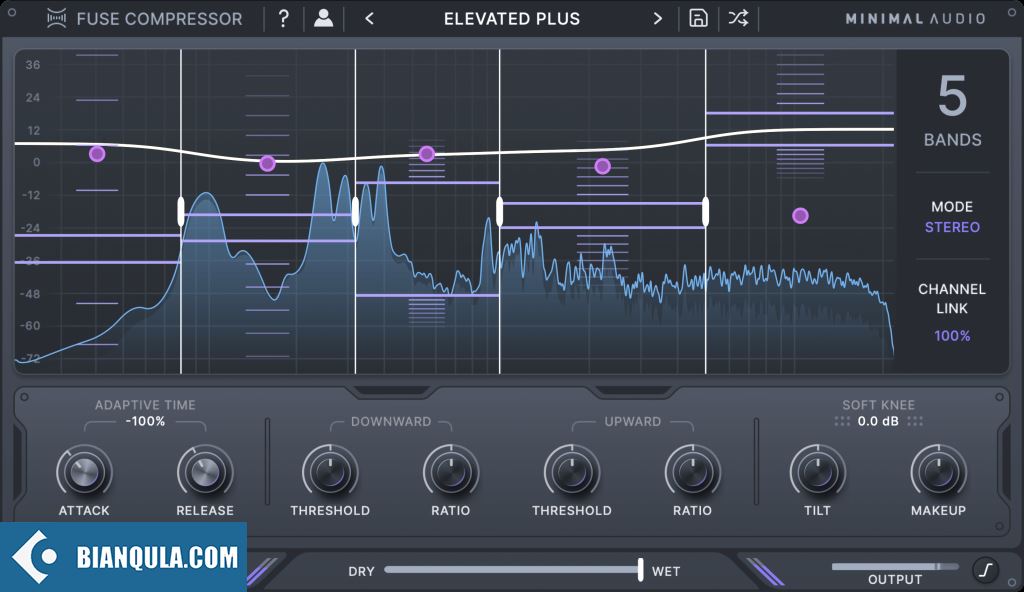Open the ELEVATED PLUS preset name menu
1024x592 pixels.
pos(511,19)
